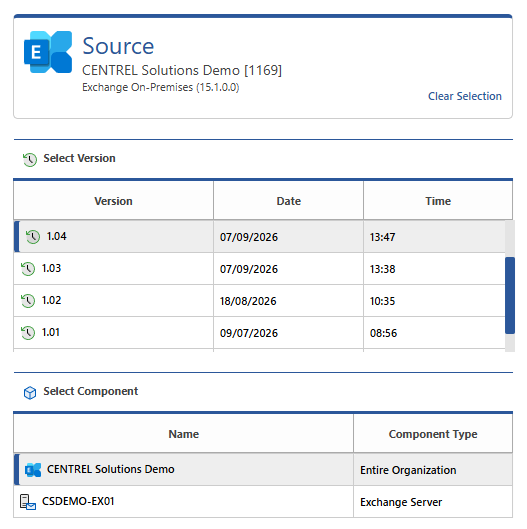The width and height of the screenshot is (527, 529).
Task: Click the time 13:47
Action: point(382,237)
